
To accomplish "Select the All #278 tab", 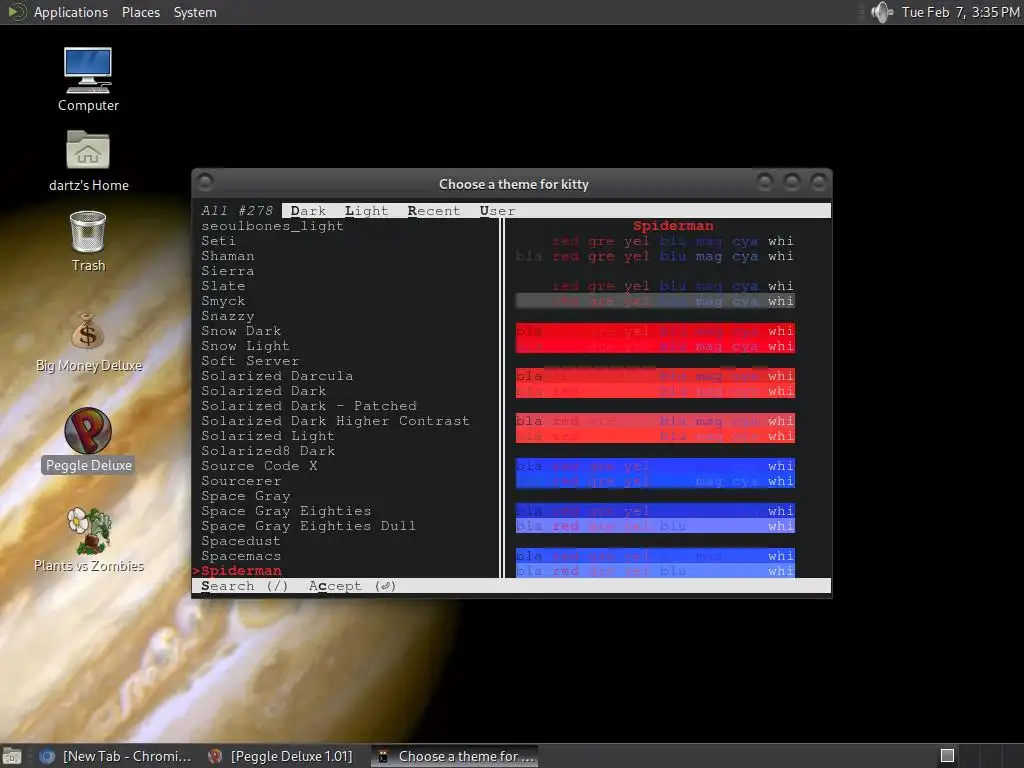I will tap(237, 211).
